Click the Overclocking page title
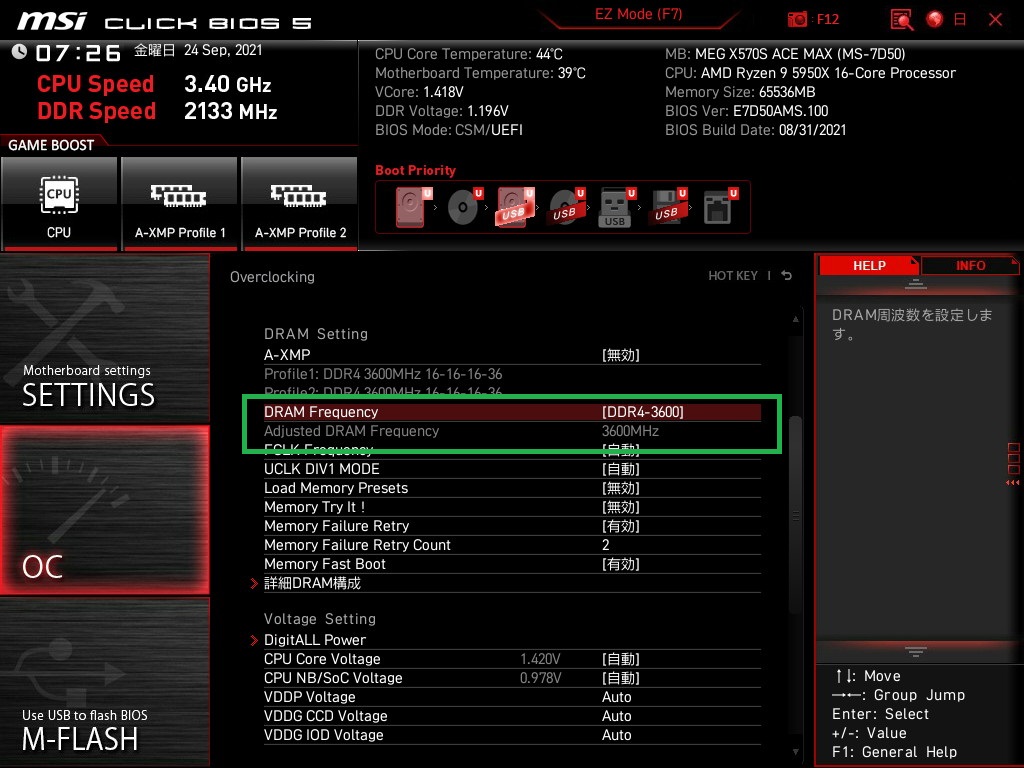 tap(272, 277)
